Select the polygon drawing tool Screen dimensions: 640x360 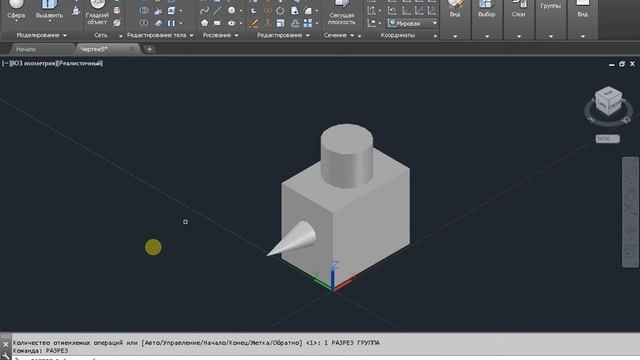click(204, 23)
